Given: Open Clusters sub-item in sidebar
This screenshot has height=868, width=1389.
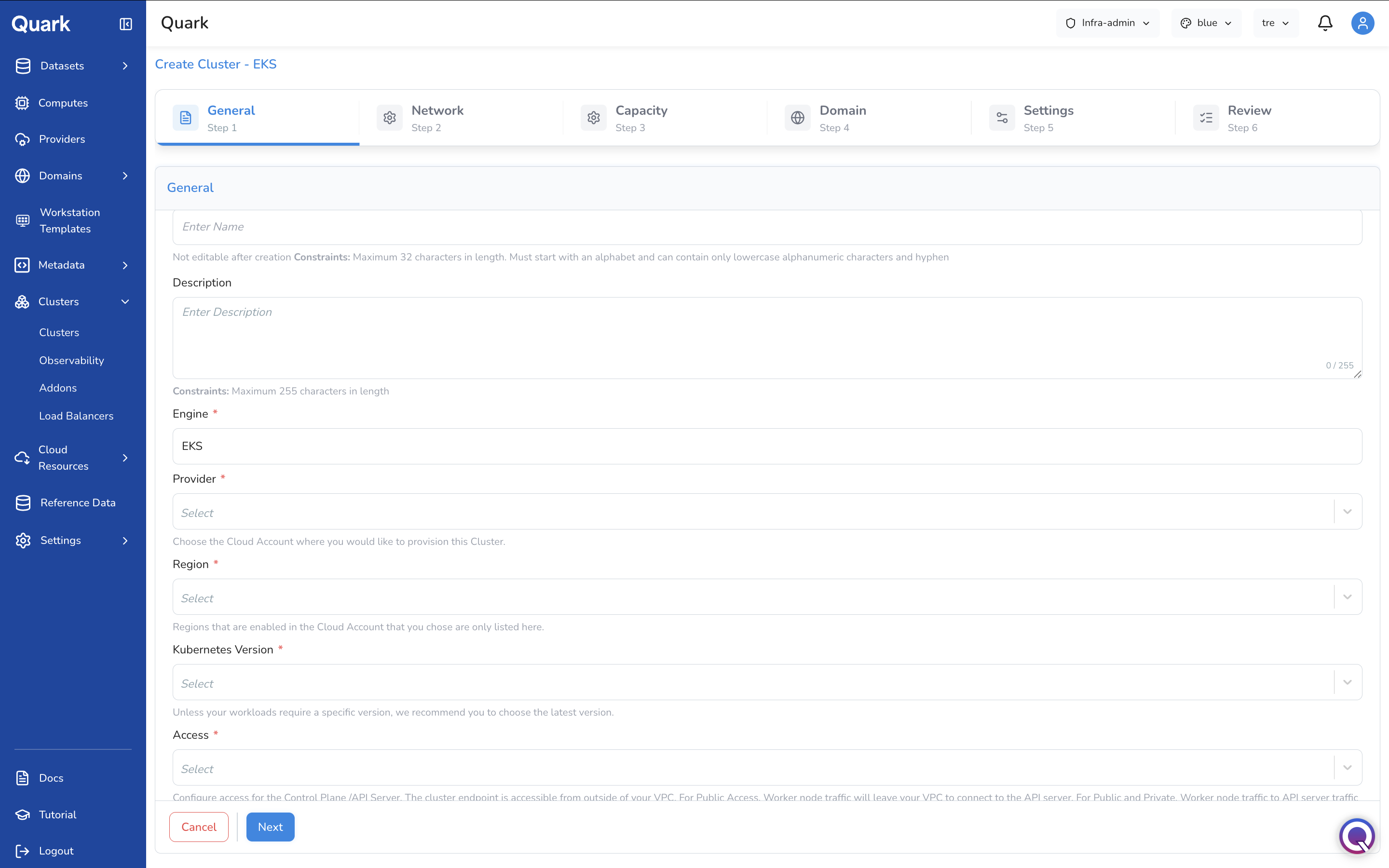Looking at the screenshot, I should (x=59, y=332).
